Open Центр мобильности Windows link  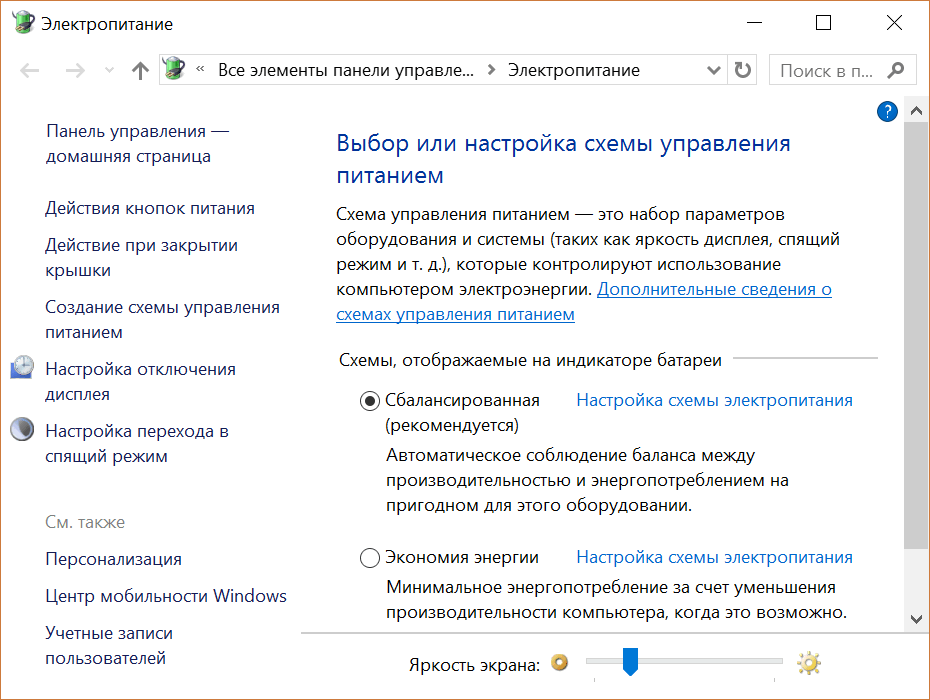tap(166, 596)
